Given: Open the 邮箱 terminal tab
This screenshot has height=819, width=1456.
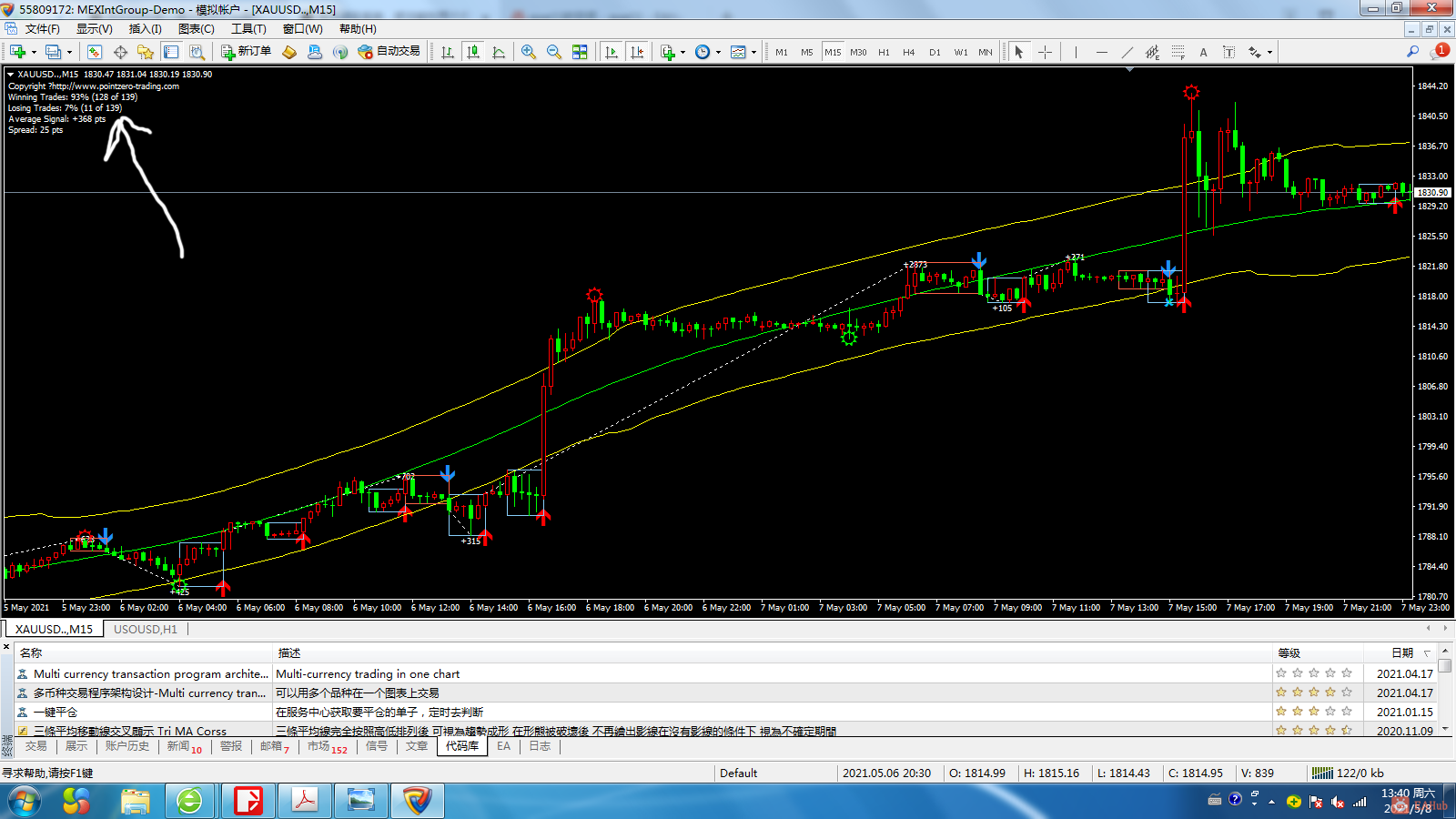Looking at the screenshot, I should tap(274, 746).
